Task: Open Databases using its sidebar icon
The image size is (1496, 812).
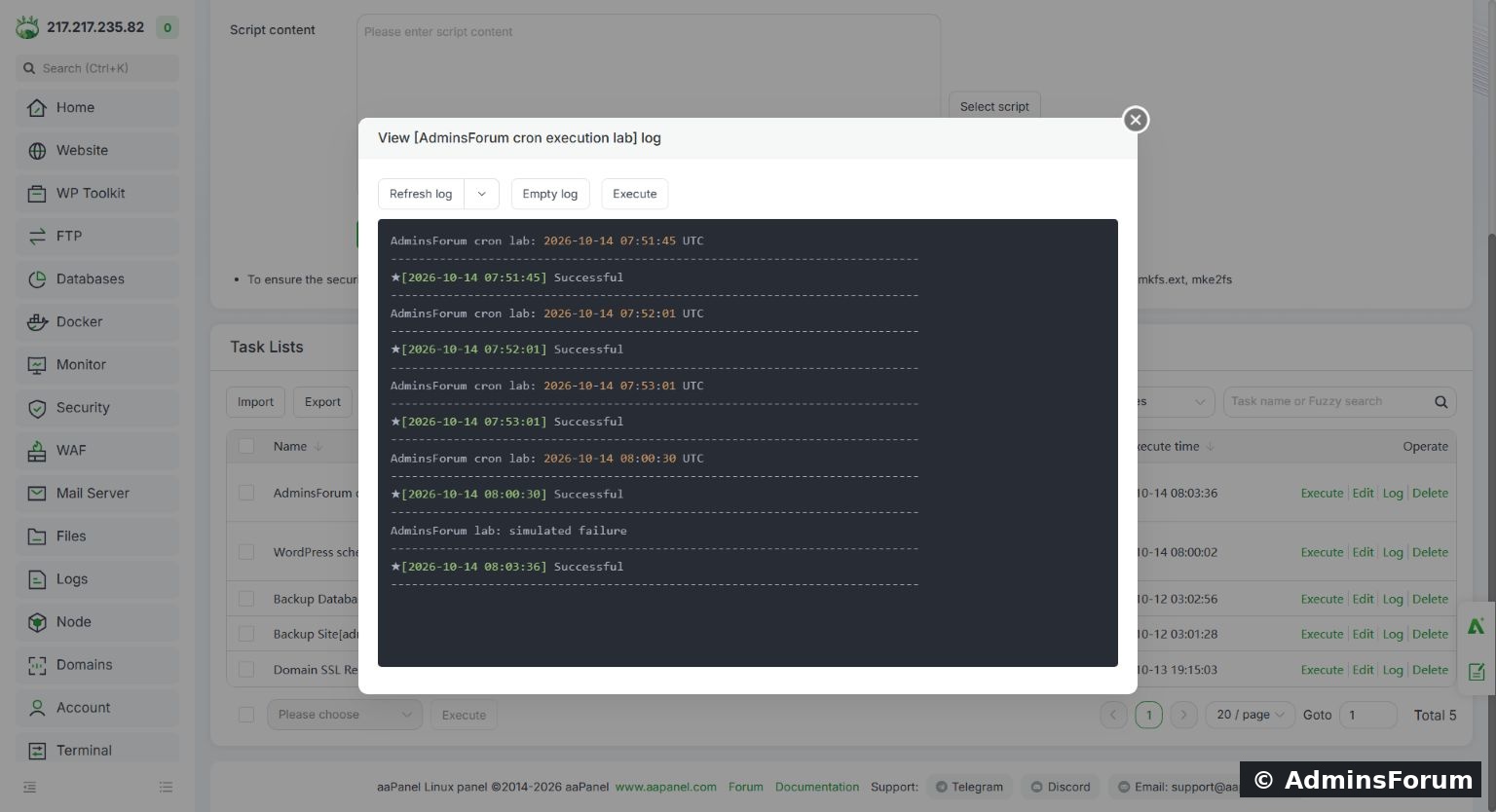Action: 37,279
